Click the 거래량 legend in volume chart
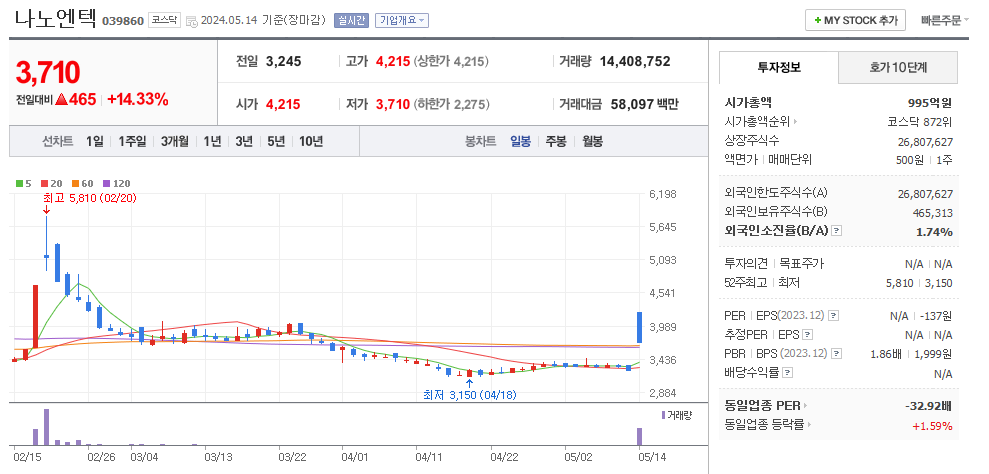The width and height of the screenshot is (989, 474). [x=677, y=415]
